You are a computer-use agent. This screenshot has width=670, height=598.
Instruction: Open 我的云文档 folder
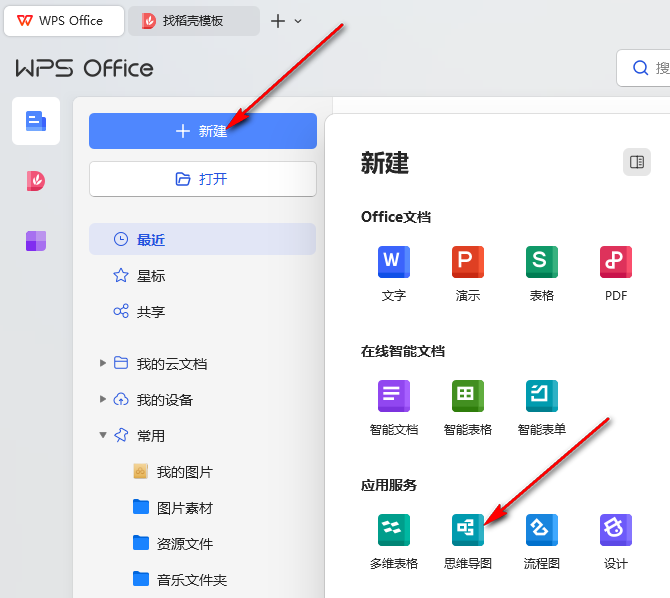172,364
